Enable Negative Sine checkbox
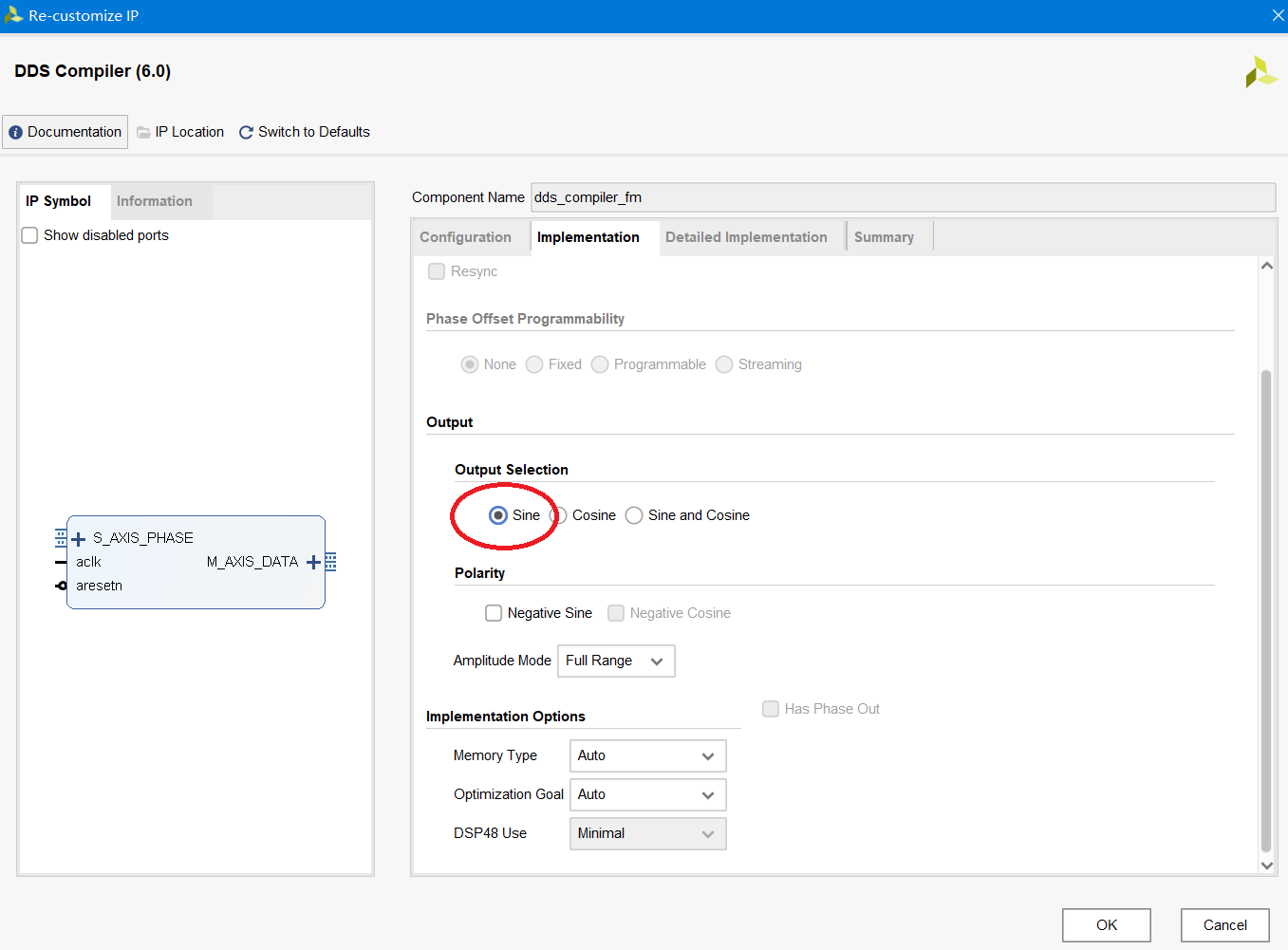 pyautogui.click(x=494, y=613)
